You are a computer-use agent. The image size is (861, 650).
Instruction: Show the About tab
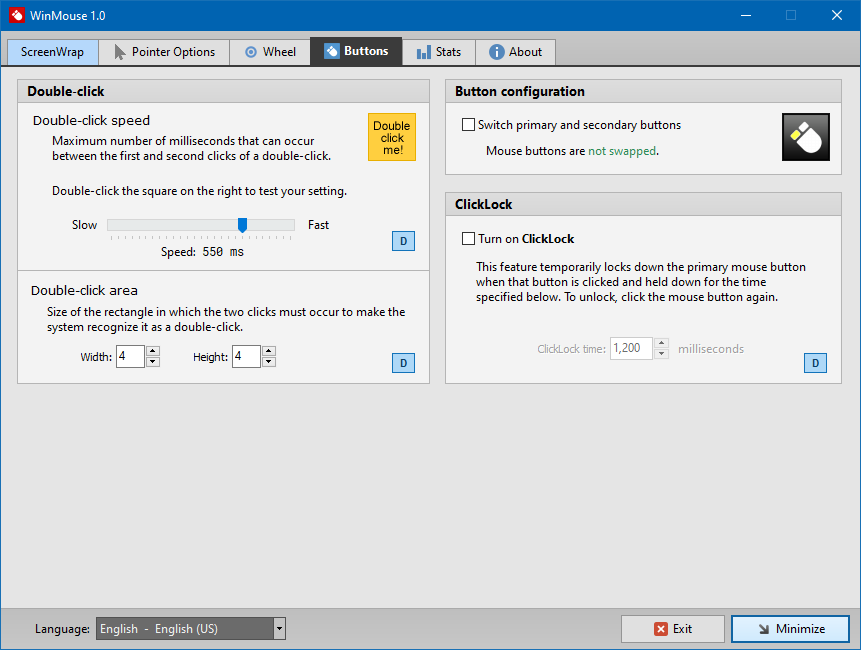(516, 52)
